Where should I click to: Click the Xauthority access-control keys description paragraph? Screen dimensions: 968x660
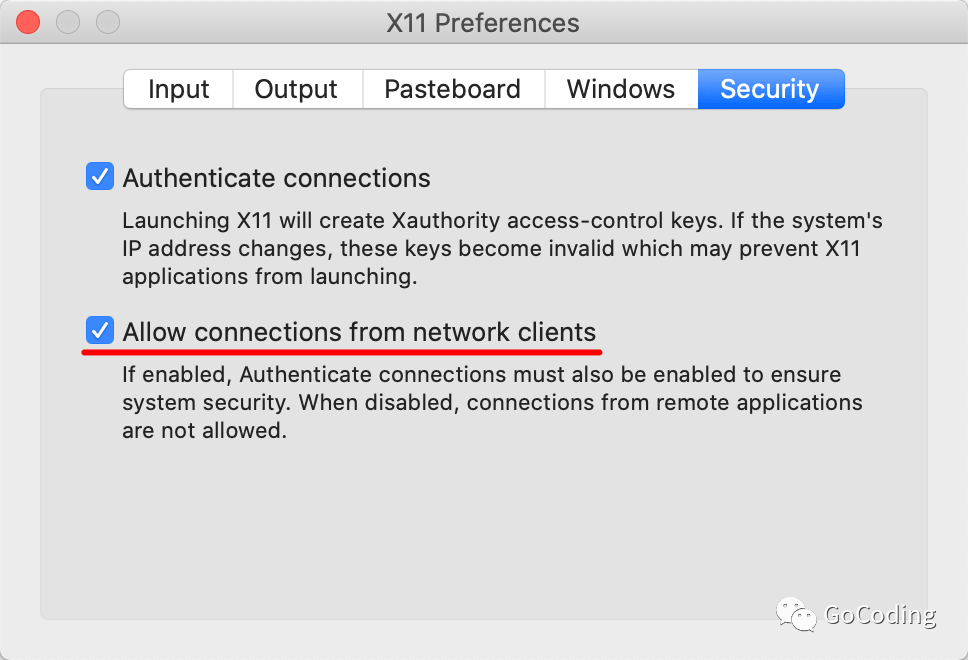tap(502, 248)
